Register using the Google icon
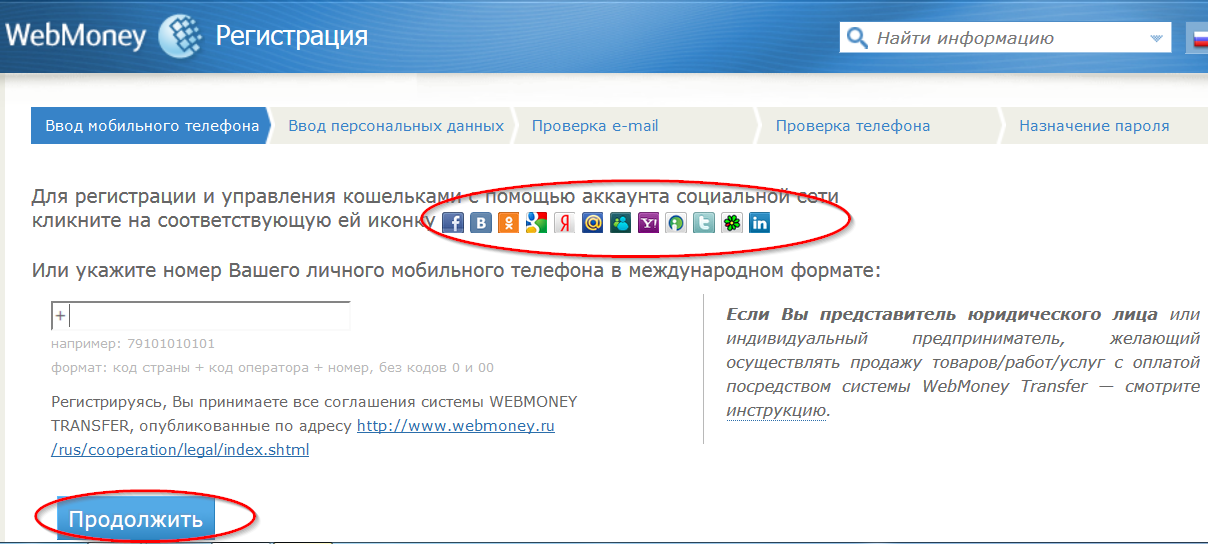Screen dimensions: 1208x544 537,223
